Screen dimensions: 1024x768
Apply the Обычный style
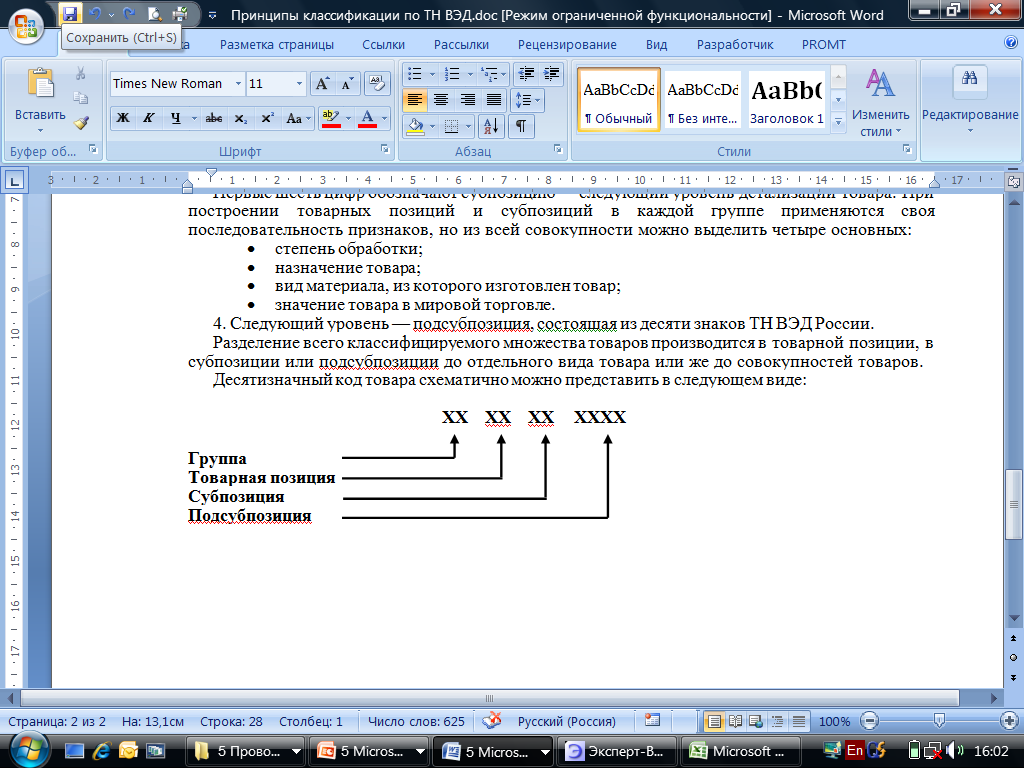[x=618, y=100]
